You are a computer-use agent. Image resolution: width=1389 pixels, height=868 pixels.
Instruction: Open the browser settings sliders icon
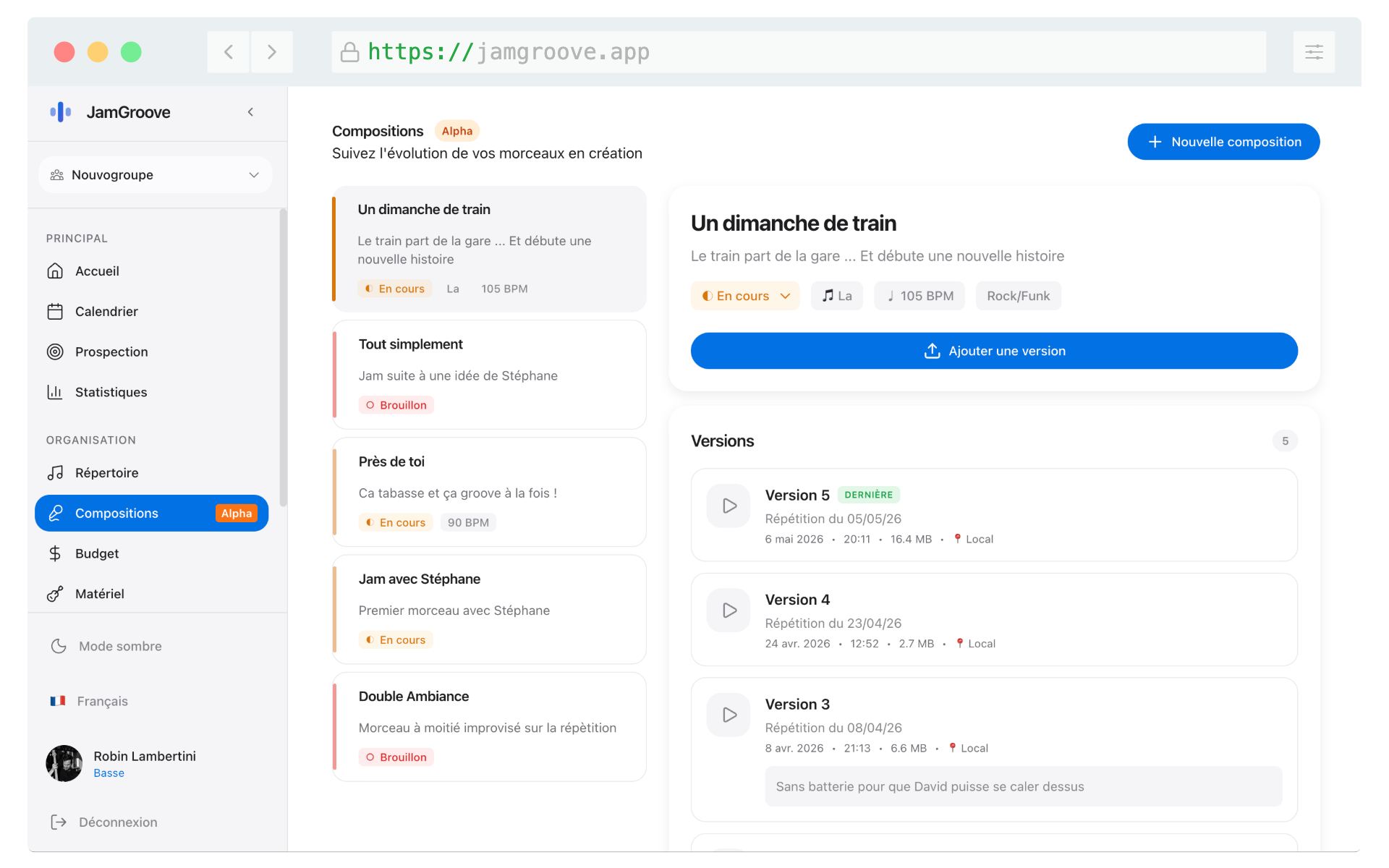[1314, 52]
